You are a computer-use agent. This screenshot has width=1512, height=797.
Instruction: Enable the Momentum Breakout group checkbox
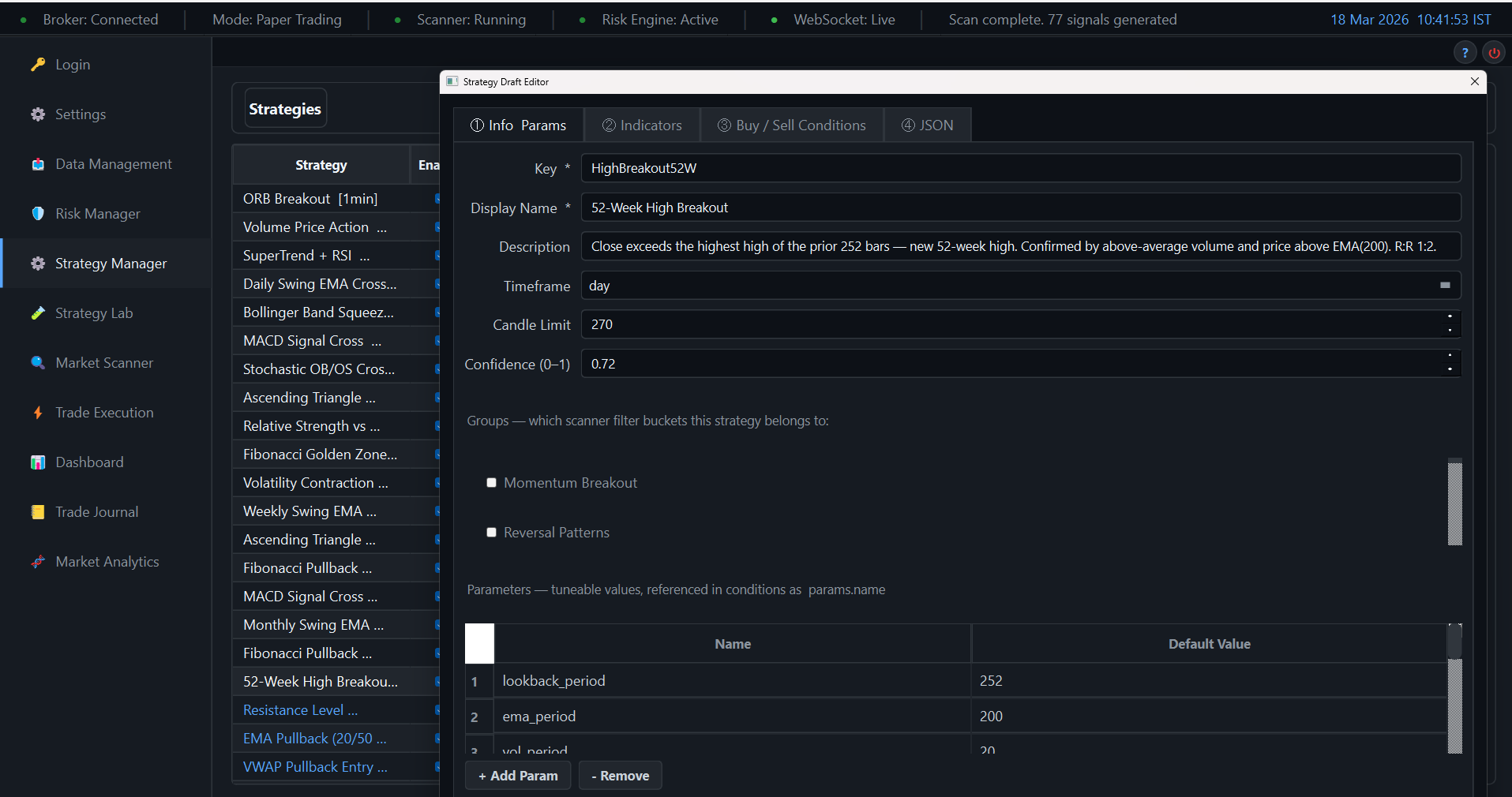point(491,483)
